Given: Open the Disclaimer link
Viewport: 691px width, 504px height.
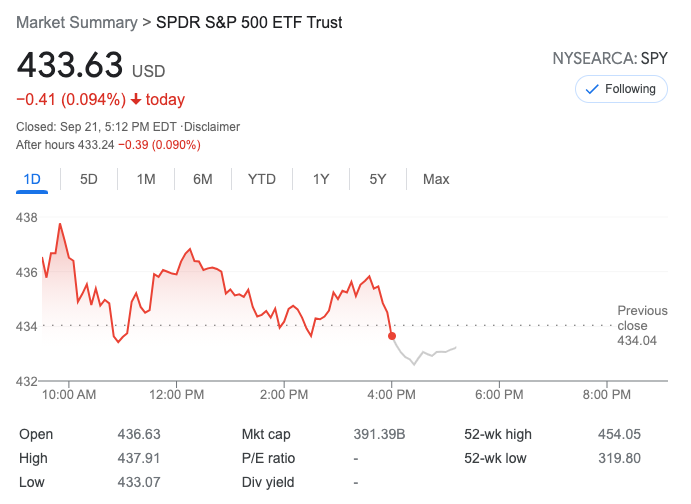Looking at the screenshot, I should pos(212,127).
